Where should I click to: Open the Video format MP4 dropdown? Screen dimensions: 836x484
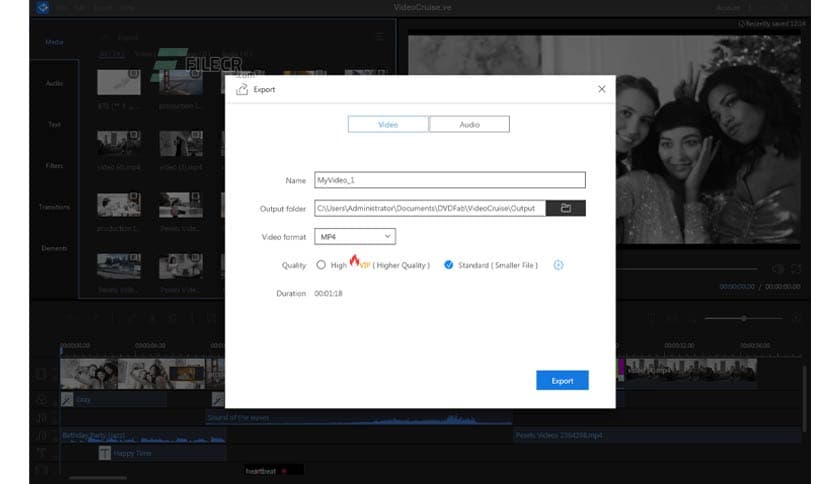coord(355,236)
